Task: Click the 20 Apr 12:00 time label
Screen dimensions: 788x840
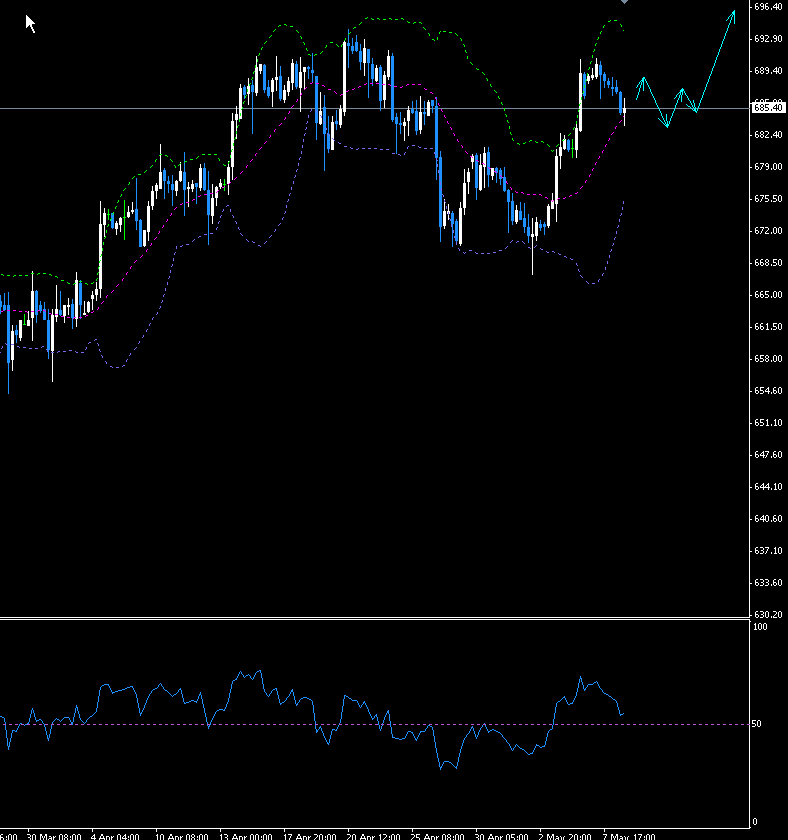Action: point(373,836)
